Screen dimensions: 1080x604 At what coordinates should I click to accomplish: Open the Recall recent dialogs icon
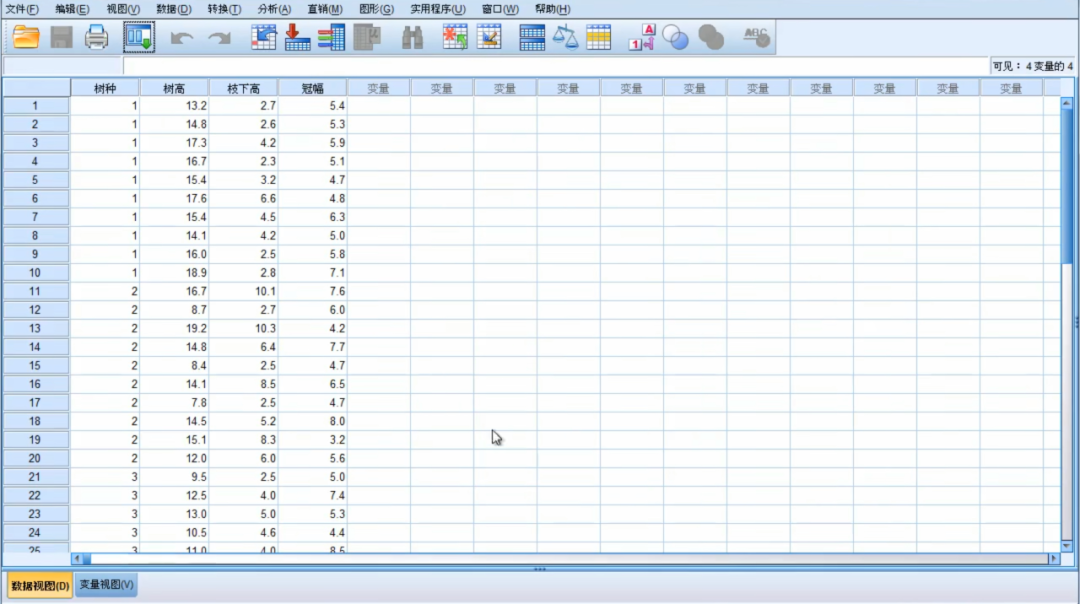point(138,38)
